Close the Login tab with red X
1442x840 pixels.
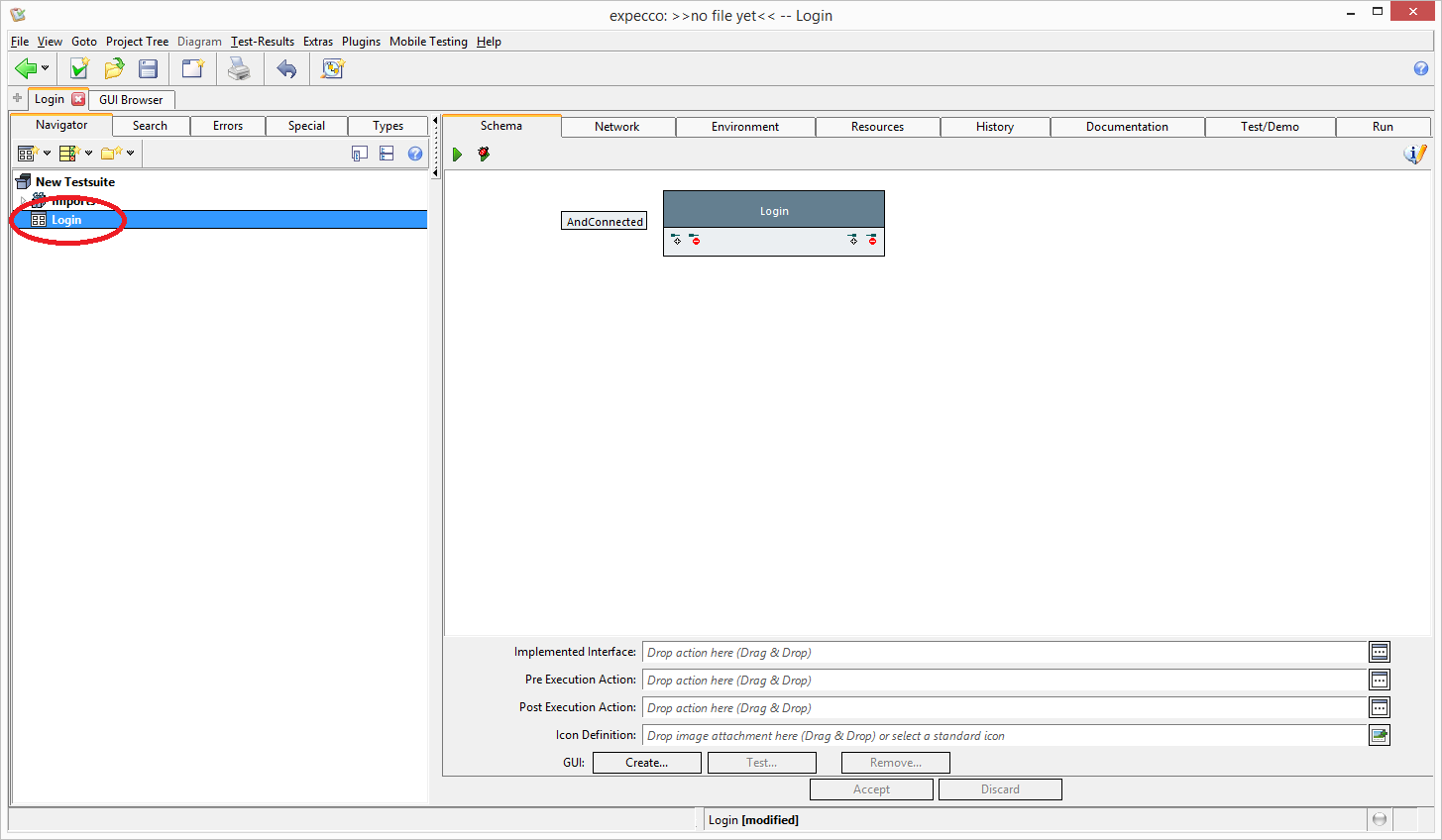tap(78, 99)
